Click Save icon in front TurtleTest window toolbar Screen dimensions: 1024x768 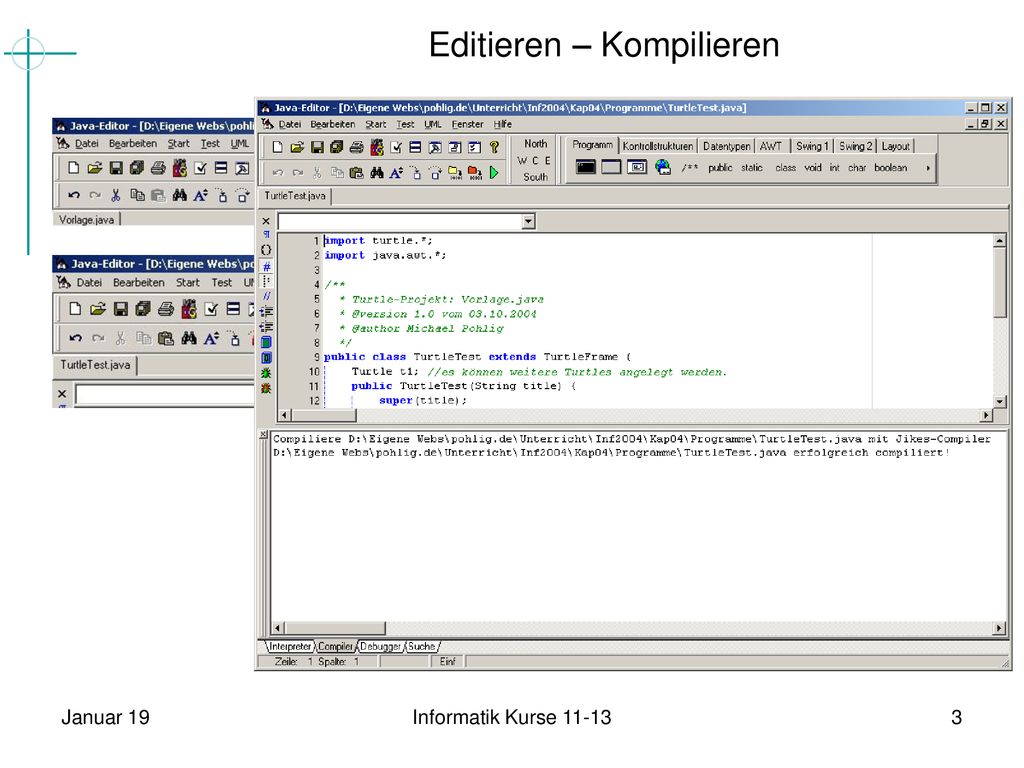tap(317, 148)
